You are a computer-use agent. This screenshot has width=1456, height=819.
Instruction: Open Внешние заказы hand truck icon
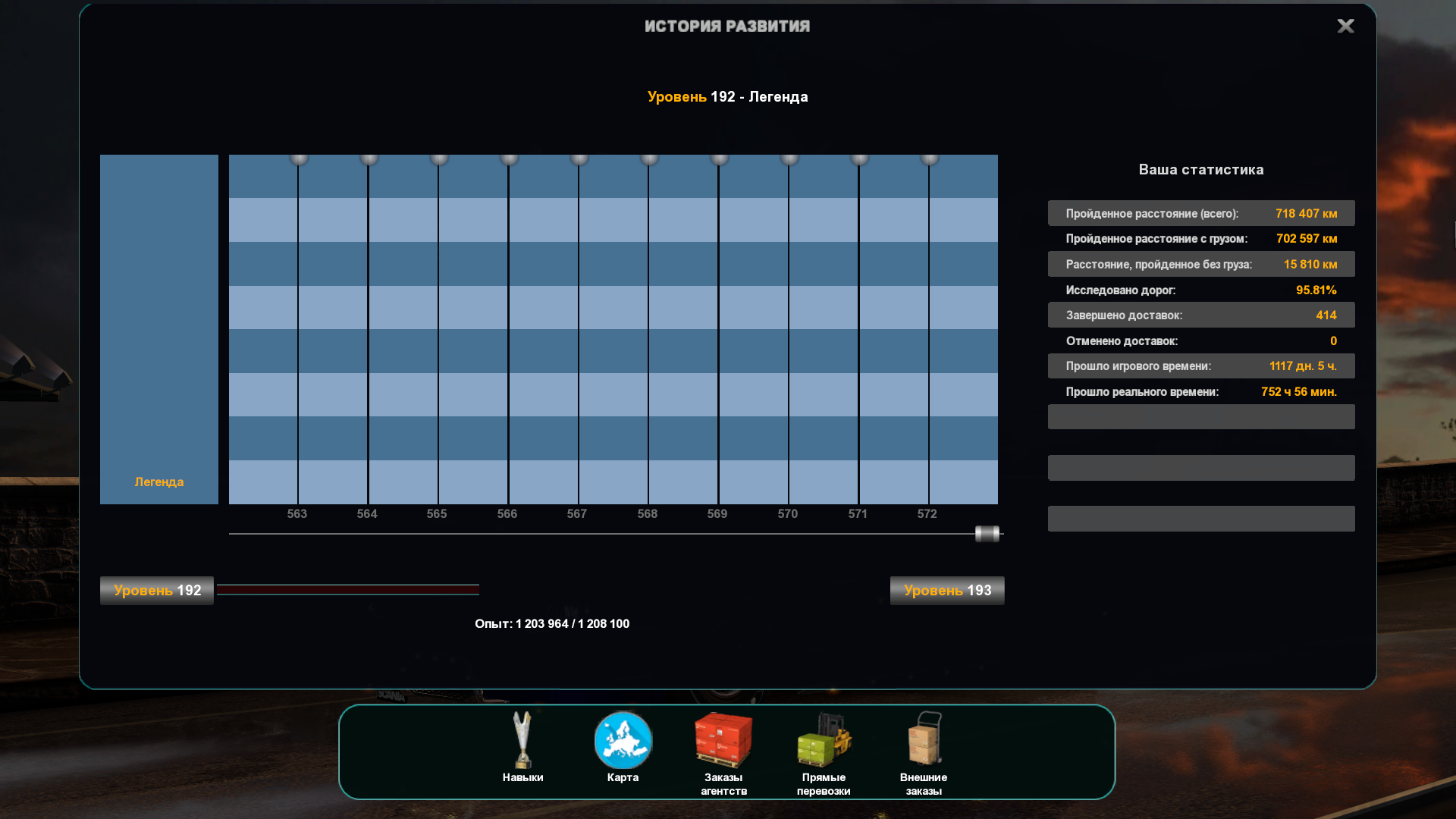924,738
